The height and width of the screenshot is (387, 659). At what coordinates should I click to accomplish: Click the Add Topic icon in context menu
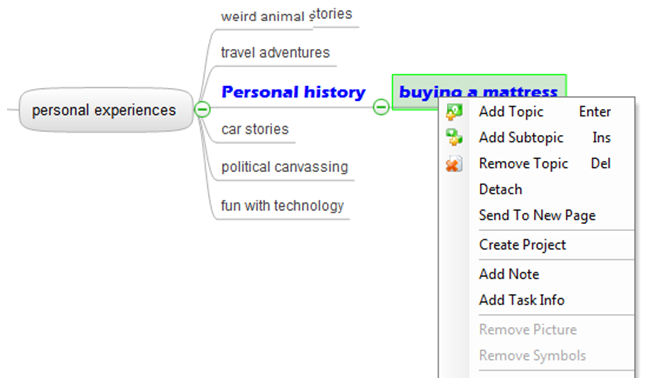click(454, 112)
